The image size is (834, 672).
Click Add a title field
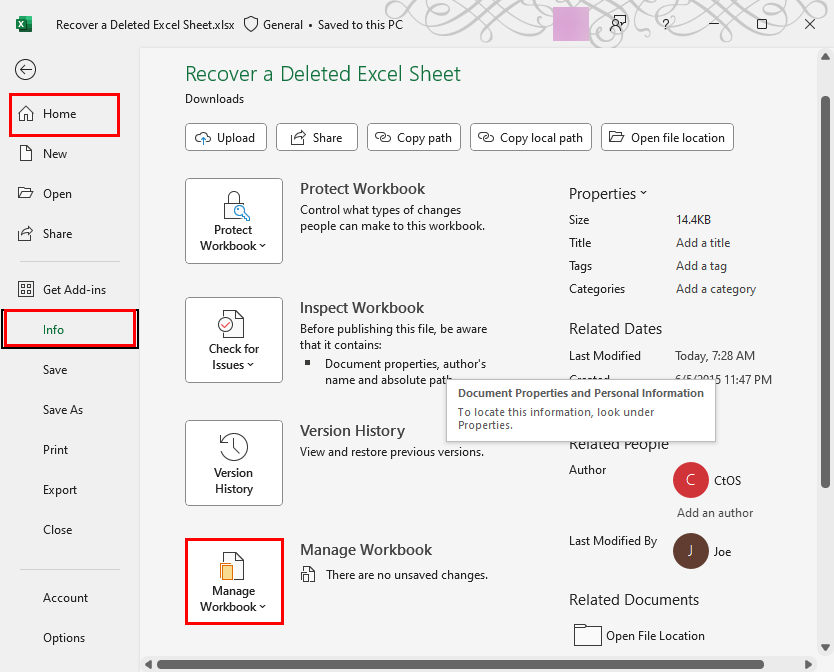click(x=703, y=243)
